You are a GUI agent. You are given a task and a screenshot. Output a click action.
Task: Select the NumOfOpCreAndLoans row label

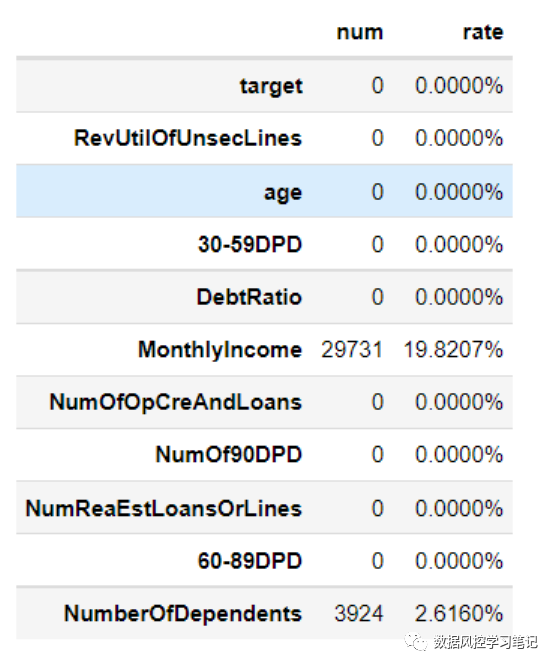pos(176,402)
